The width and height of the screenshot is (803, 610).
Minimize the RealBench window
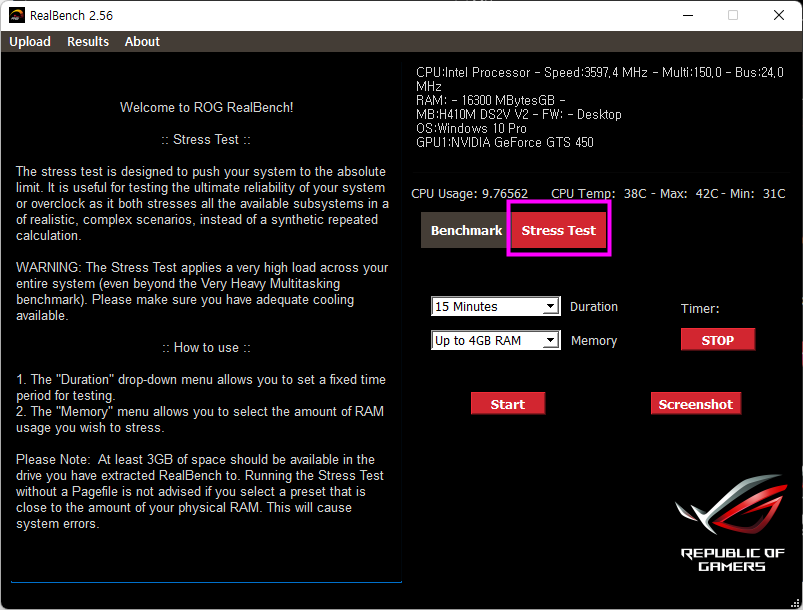click(x=688, y=15)
